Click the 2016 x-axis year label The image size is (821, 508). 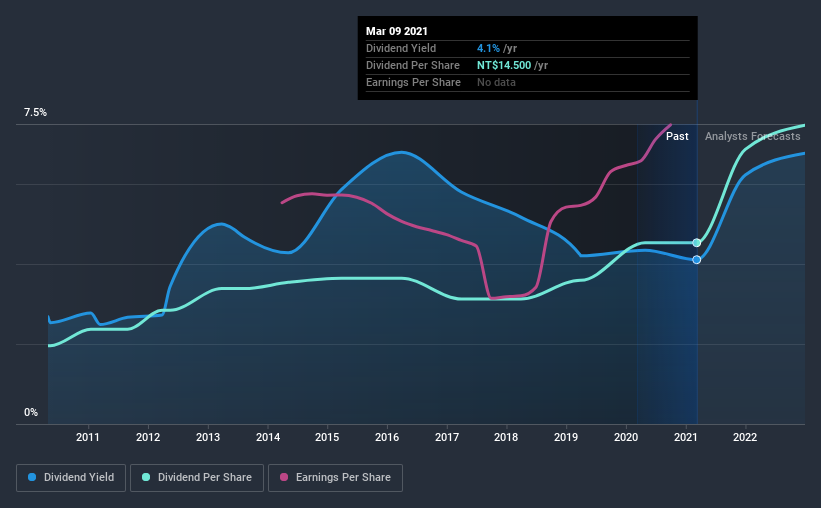pyautogui.click(x=387, y=437)
